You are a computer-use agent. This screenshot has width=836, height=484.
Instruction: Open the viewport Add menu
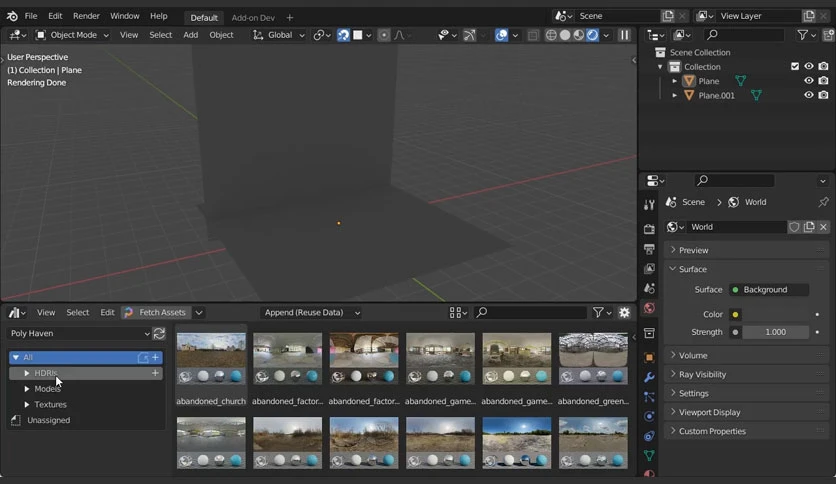pyautogui.click(x=190, y=35)
